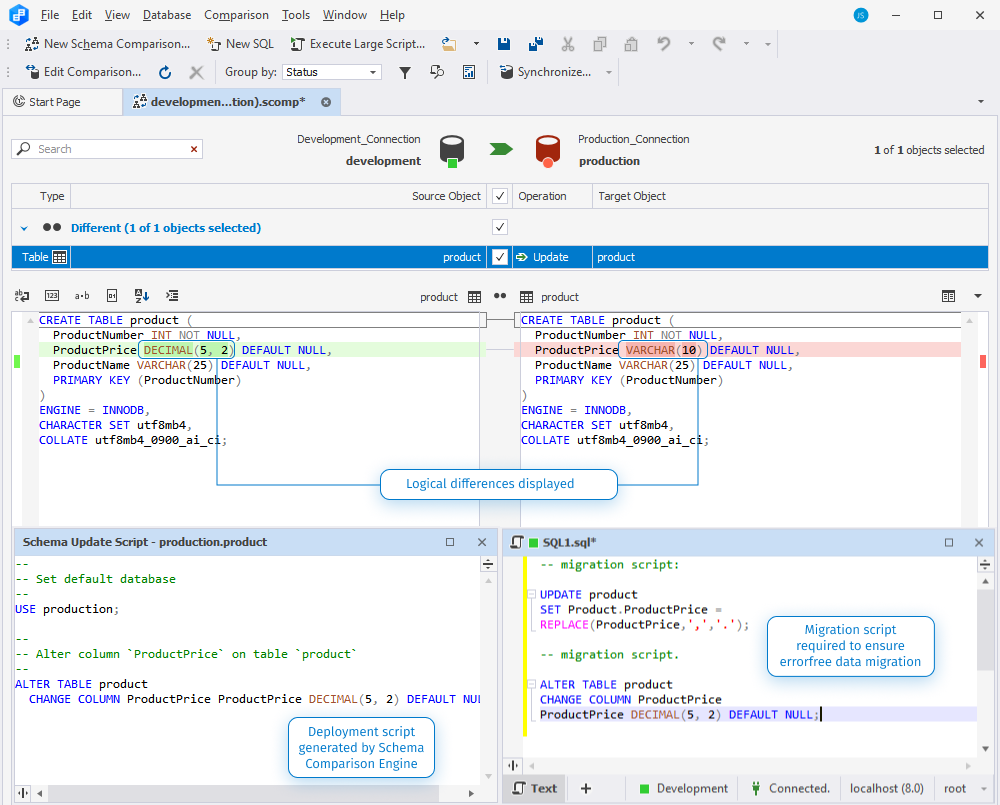Collapse the Different group chevron

click(24, 228)
